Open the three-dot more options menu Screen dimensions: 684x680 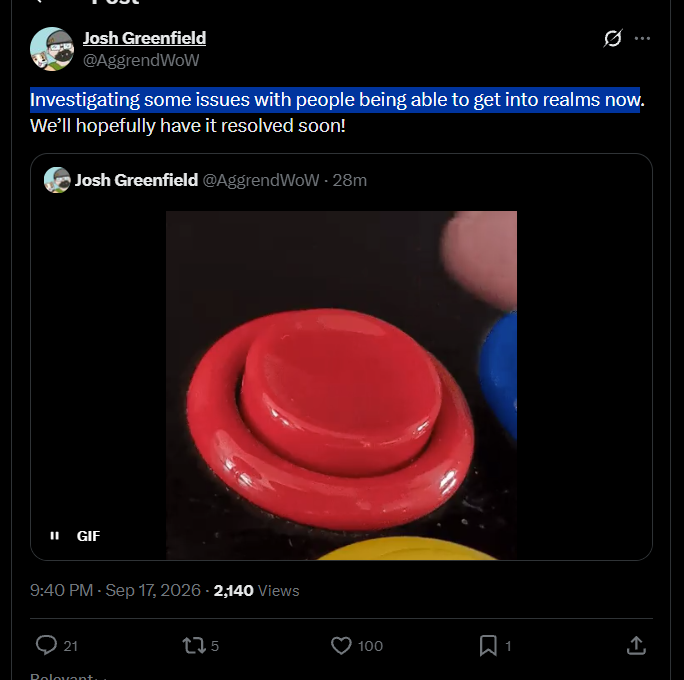(x=642, y=38)
